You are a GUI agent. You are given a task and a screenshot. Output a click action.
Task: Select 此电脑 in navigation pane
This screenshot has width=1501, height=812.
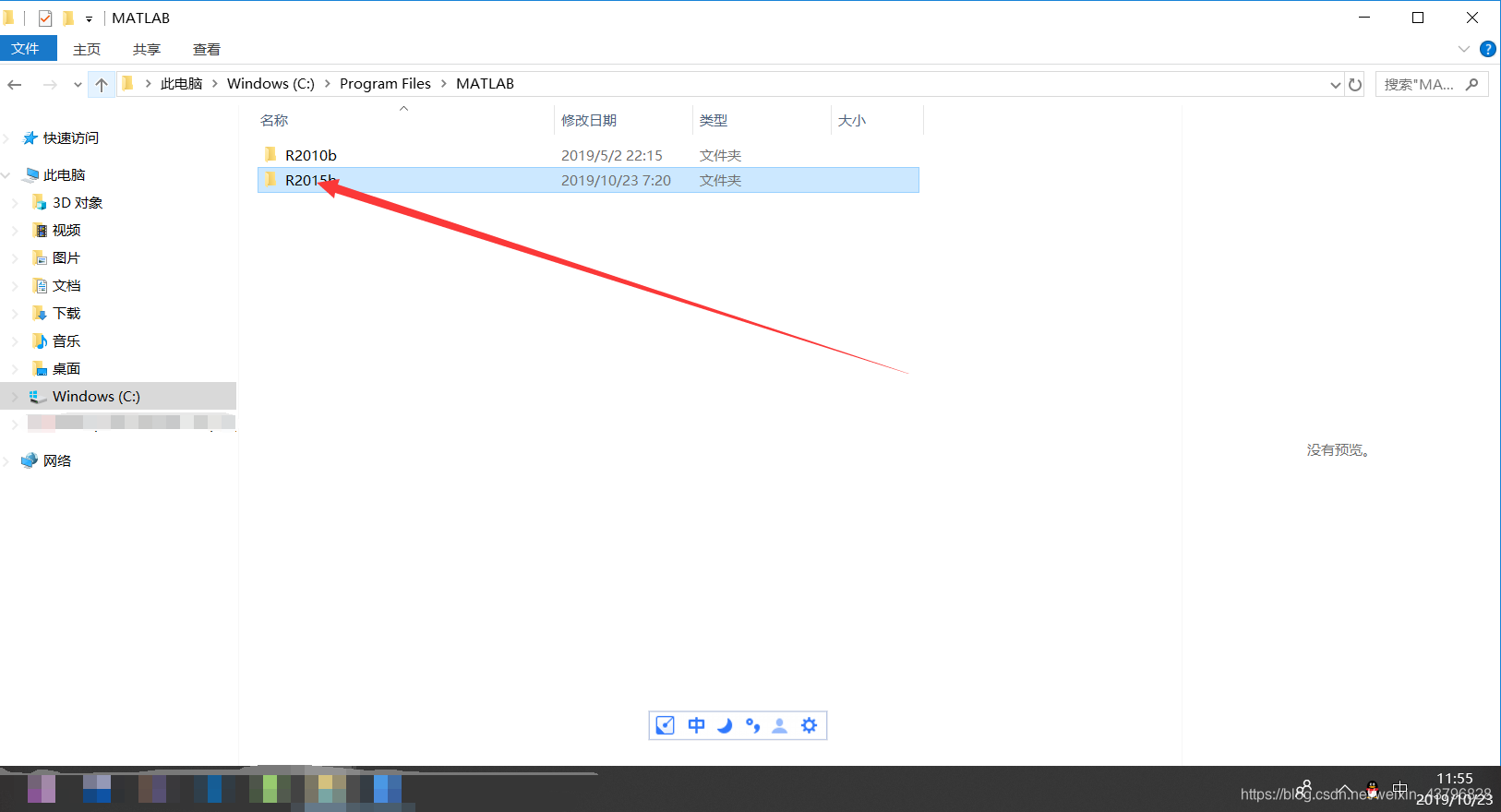tap(64, 175)
